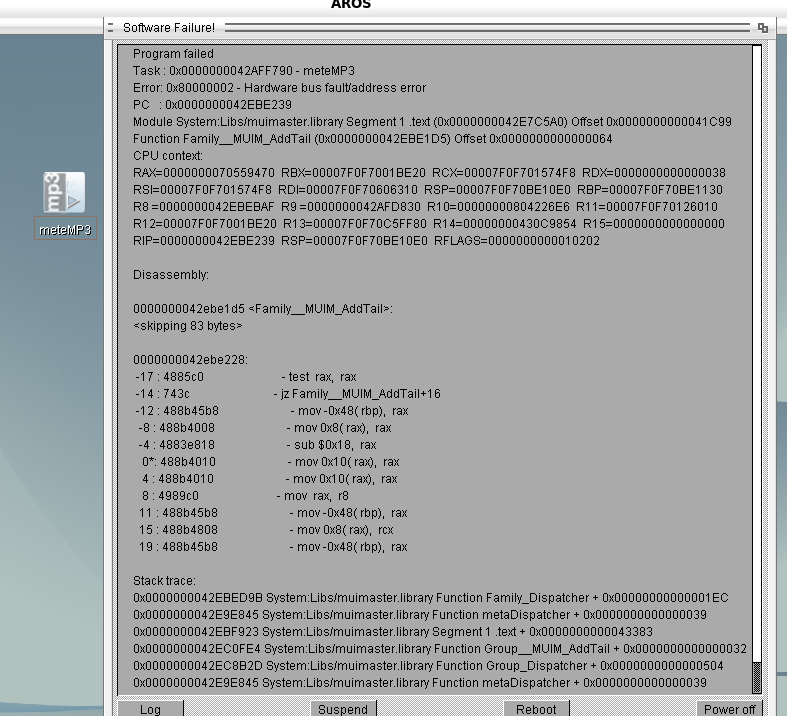
Task: Click the AROS title at top
Action: [351, 5]
